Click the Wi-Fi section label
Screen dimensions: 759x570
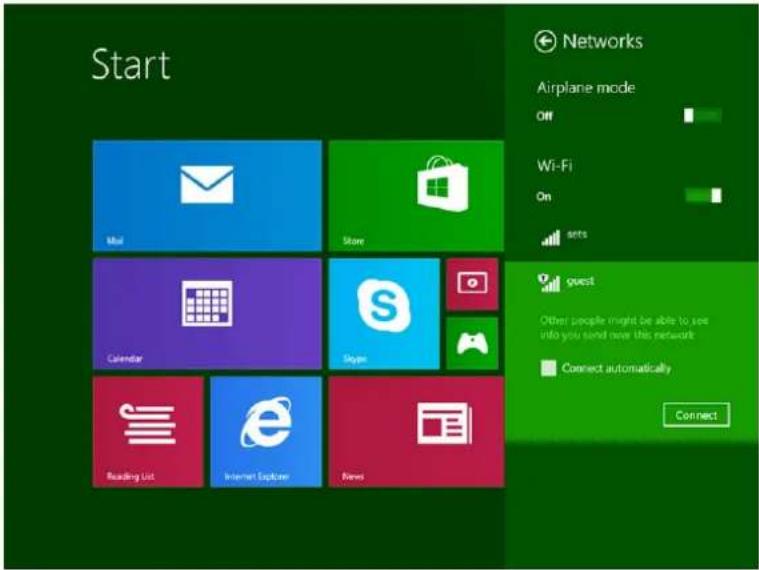(x=554, y=165)
